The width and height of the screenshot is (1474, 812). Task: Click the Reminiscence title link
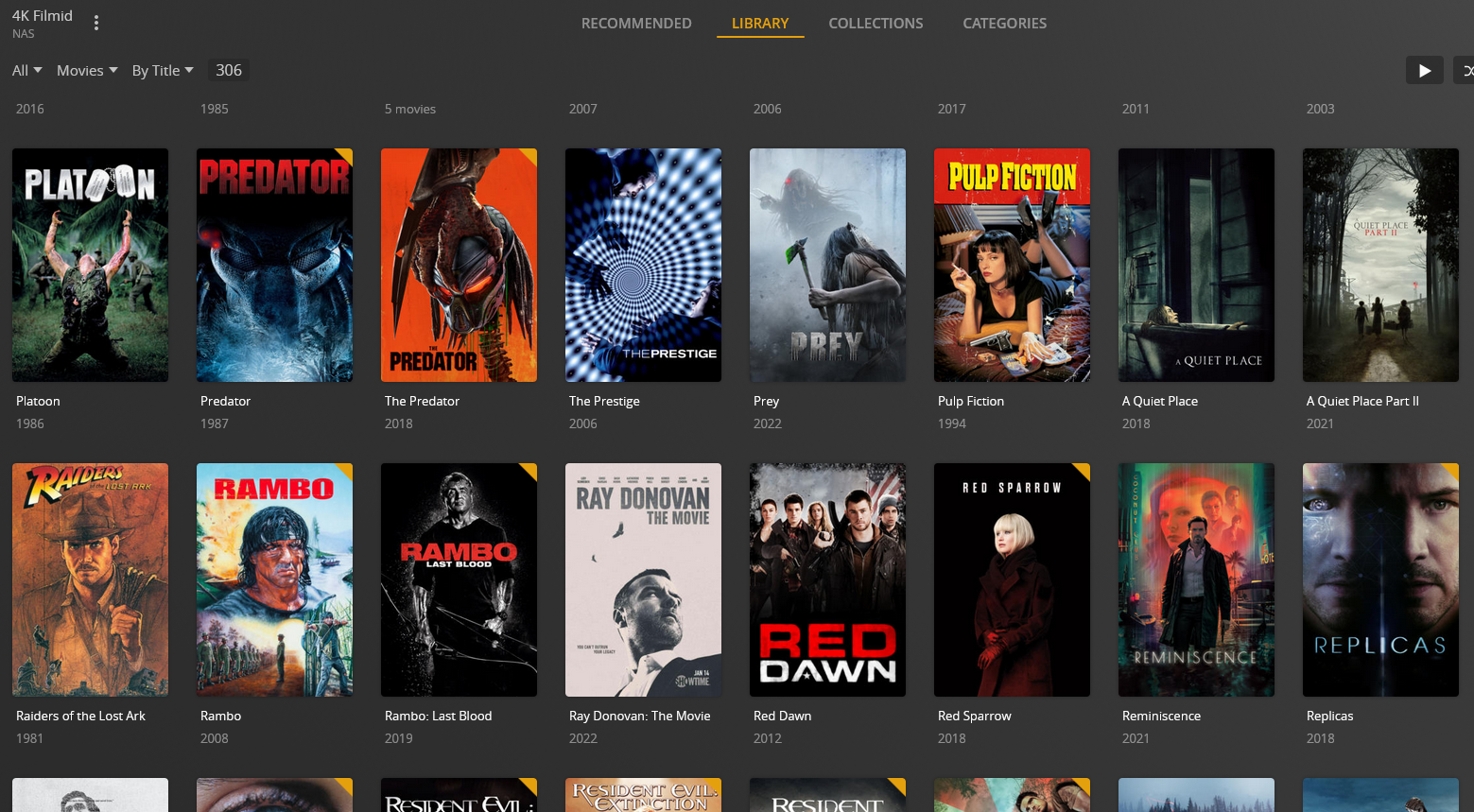point(1161,716)
